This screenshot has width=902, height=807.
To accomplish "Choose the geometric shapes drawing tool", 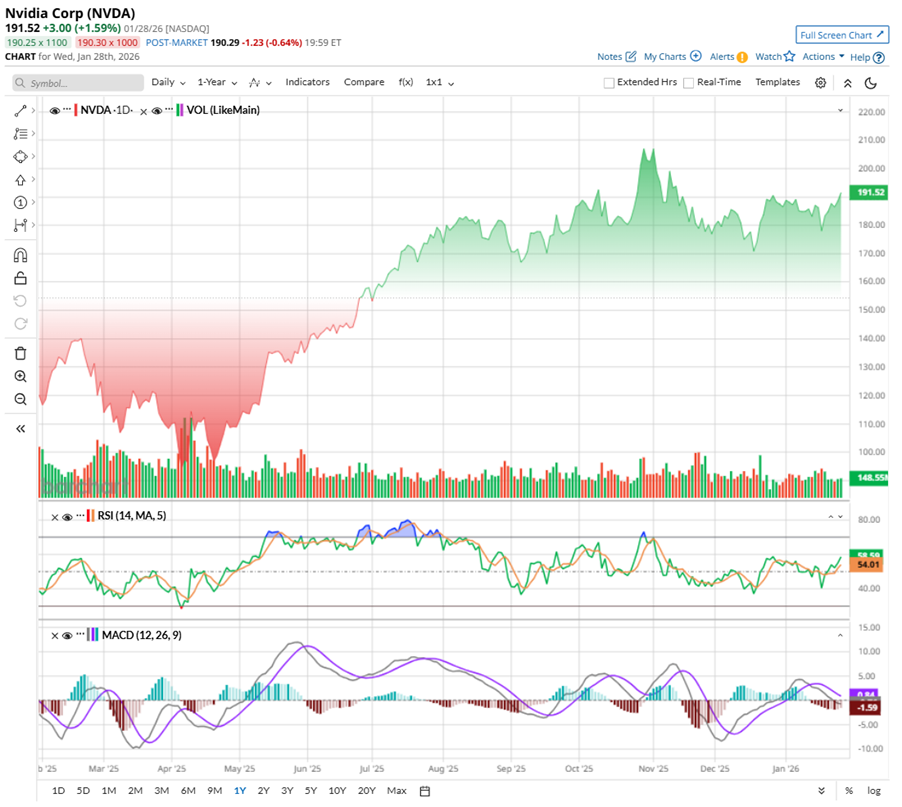I will coord(20,156).
